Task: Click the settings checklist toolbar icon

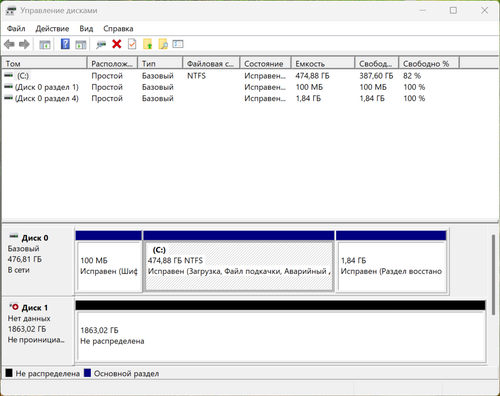Action: [x=178, y=44]
